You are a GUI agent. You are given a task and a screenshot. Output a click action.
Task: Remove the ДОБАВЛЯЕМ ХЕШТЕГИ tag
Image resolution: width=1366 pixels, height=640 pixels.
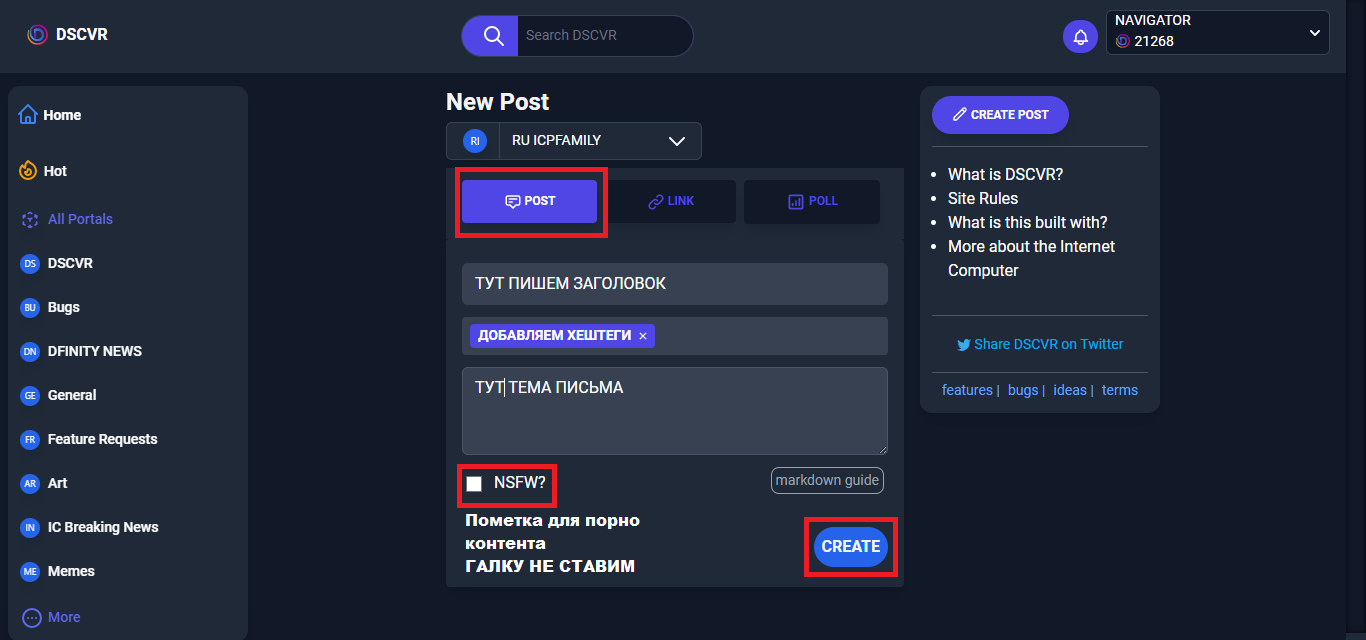click(643, 336)
